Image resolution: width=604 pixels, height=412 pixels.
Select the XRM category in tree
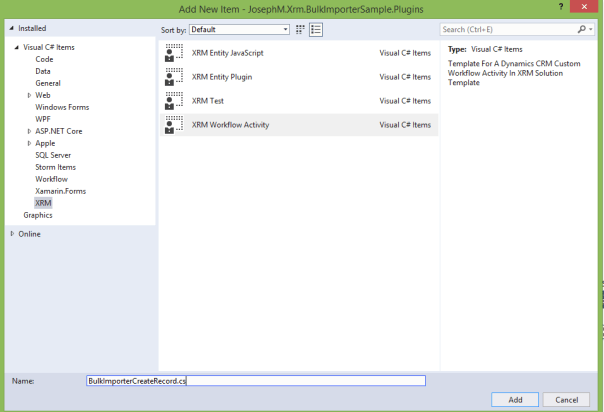point(43,203)
